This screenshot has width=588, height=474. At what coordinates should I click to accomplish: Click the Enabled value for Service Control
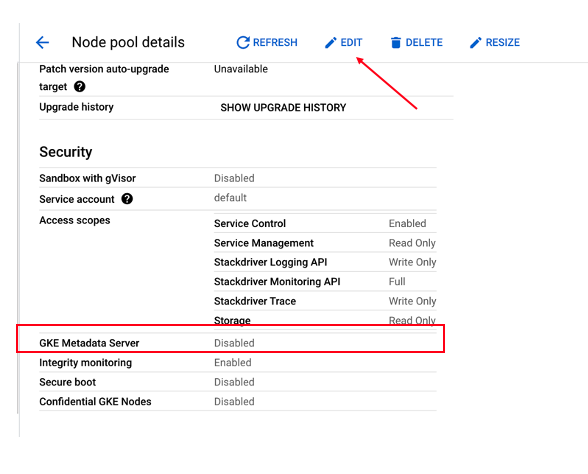tap(407, 224)
